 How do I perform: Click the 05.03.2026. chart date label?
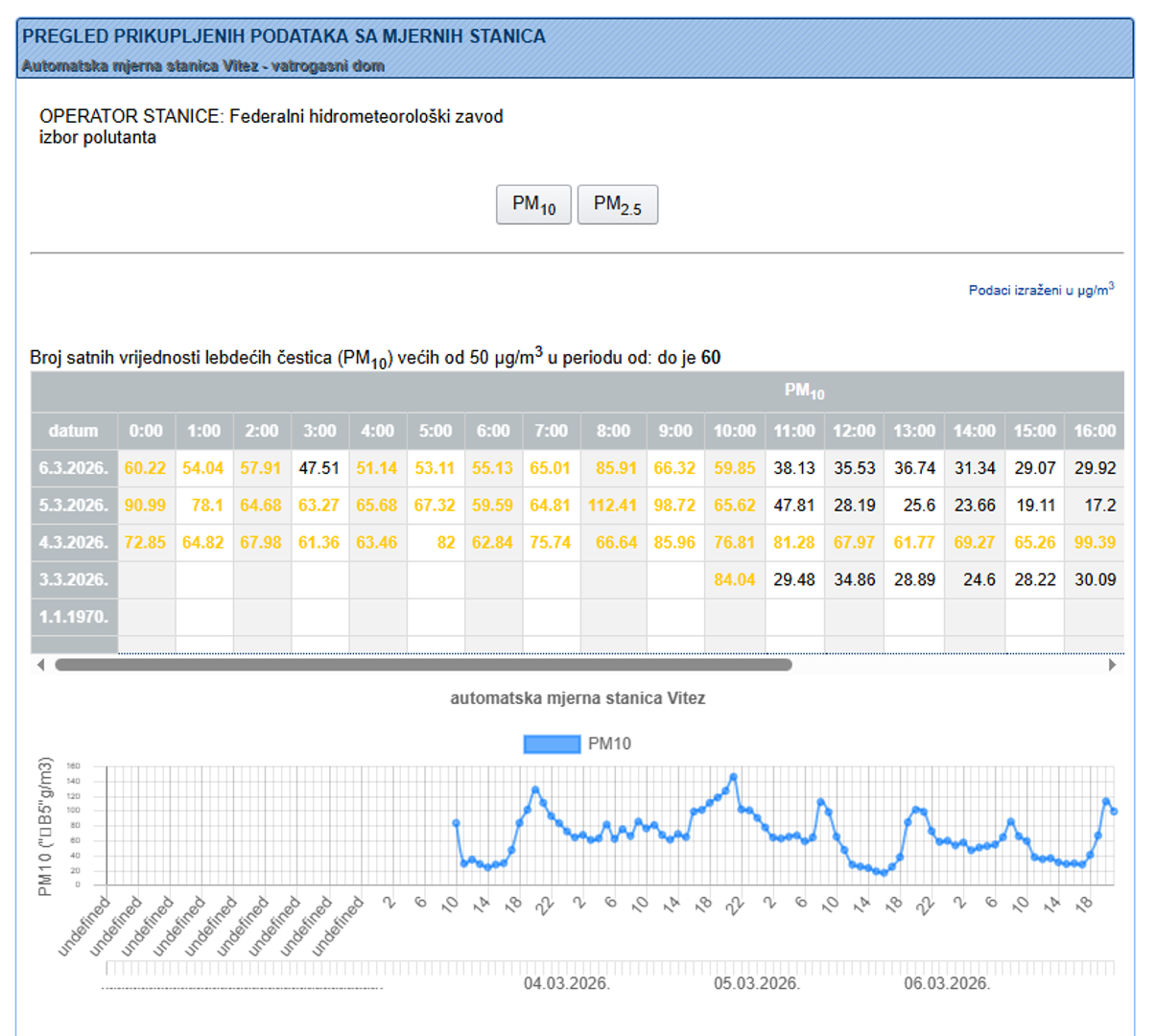coord(757,984)
